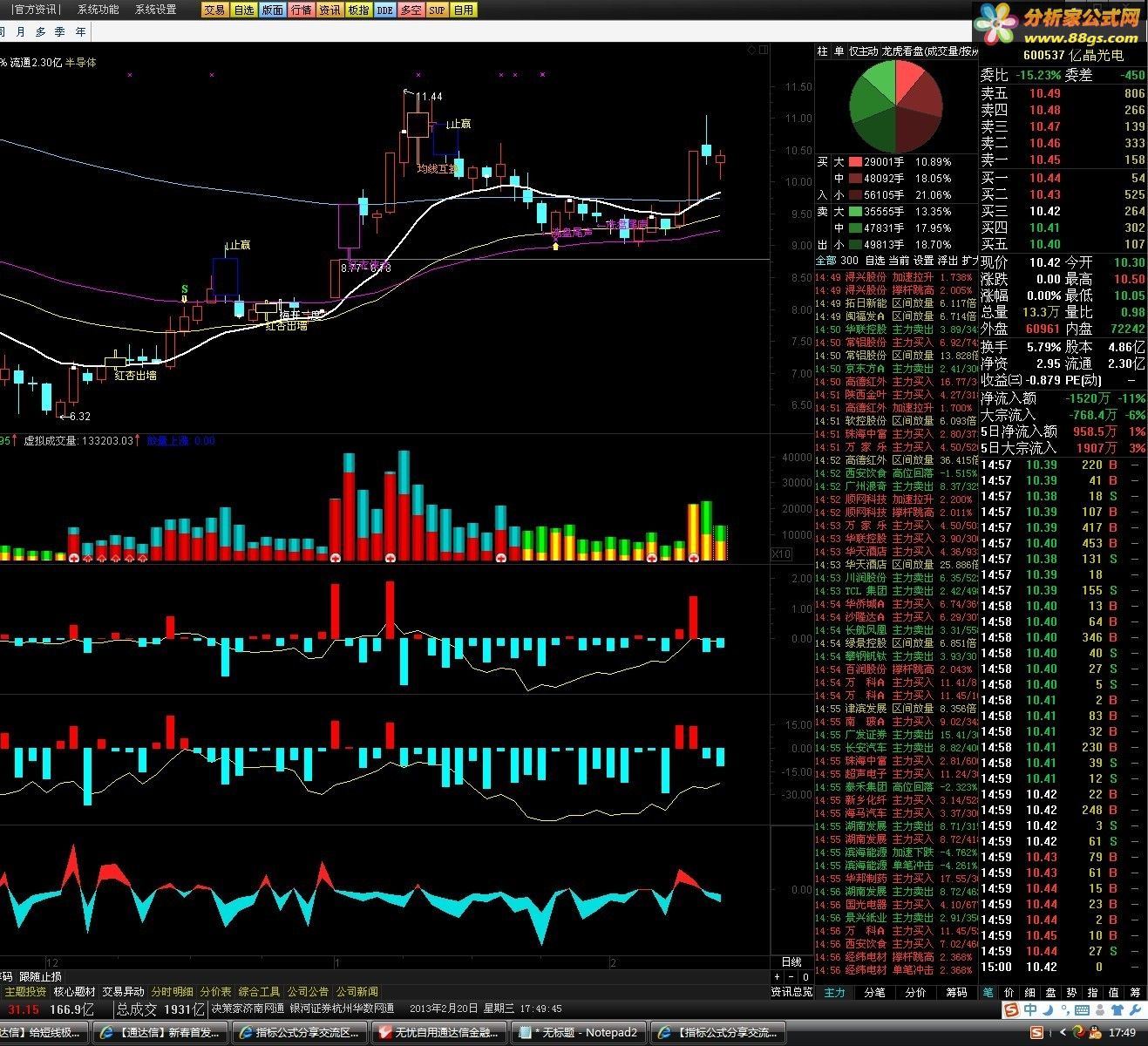The width and height of the screenshot is (1148, 1046).
Task: Click the 交易 toolbar button
Action: (x=214, y=10)
